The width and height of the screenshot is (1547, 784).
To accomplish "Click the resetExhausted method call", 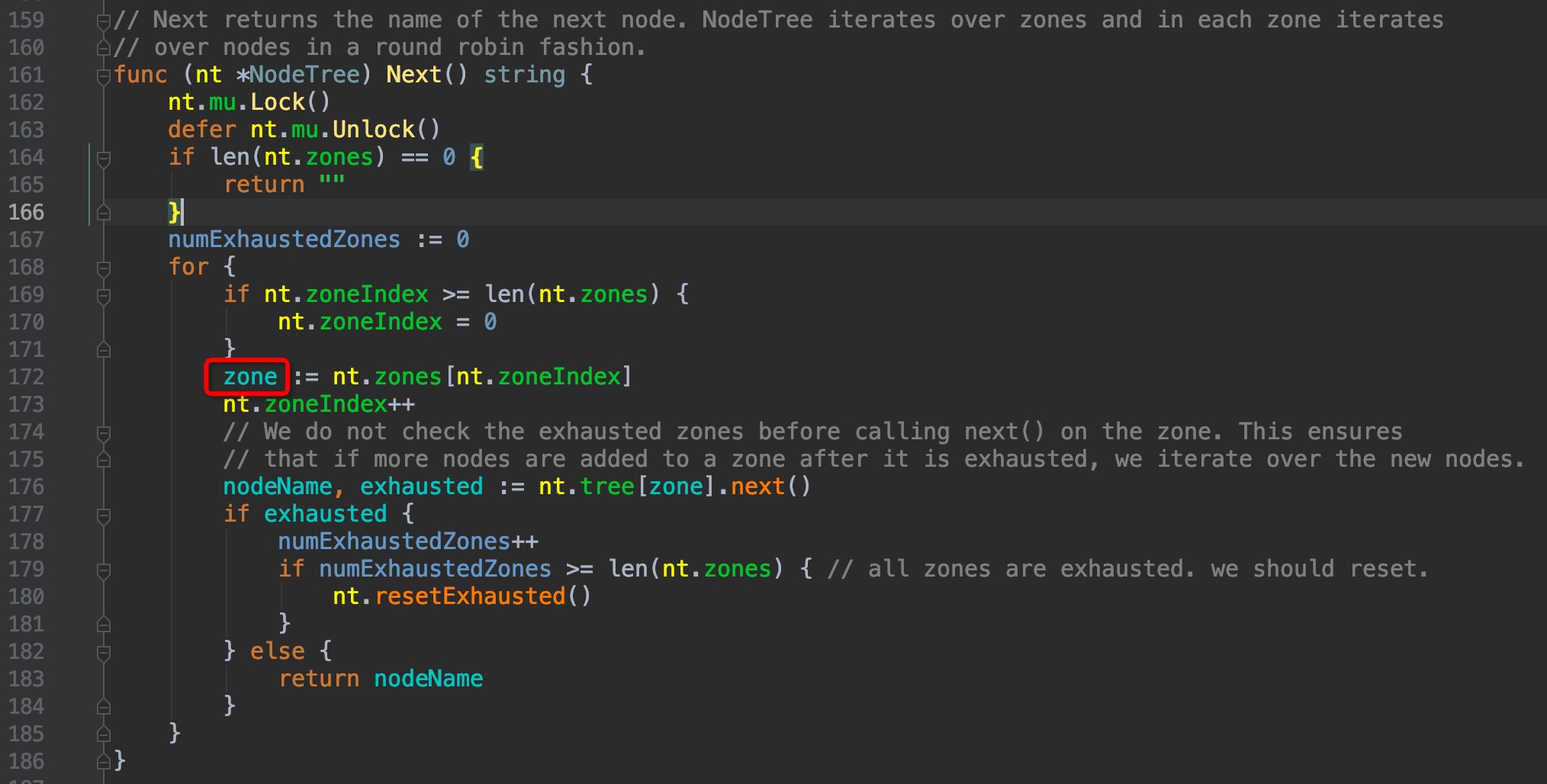I will (469, 596).
